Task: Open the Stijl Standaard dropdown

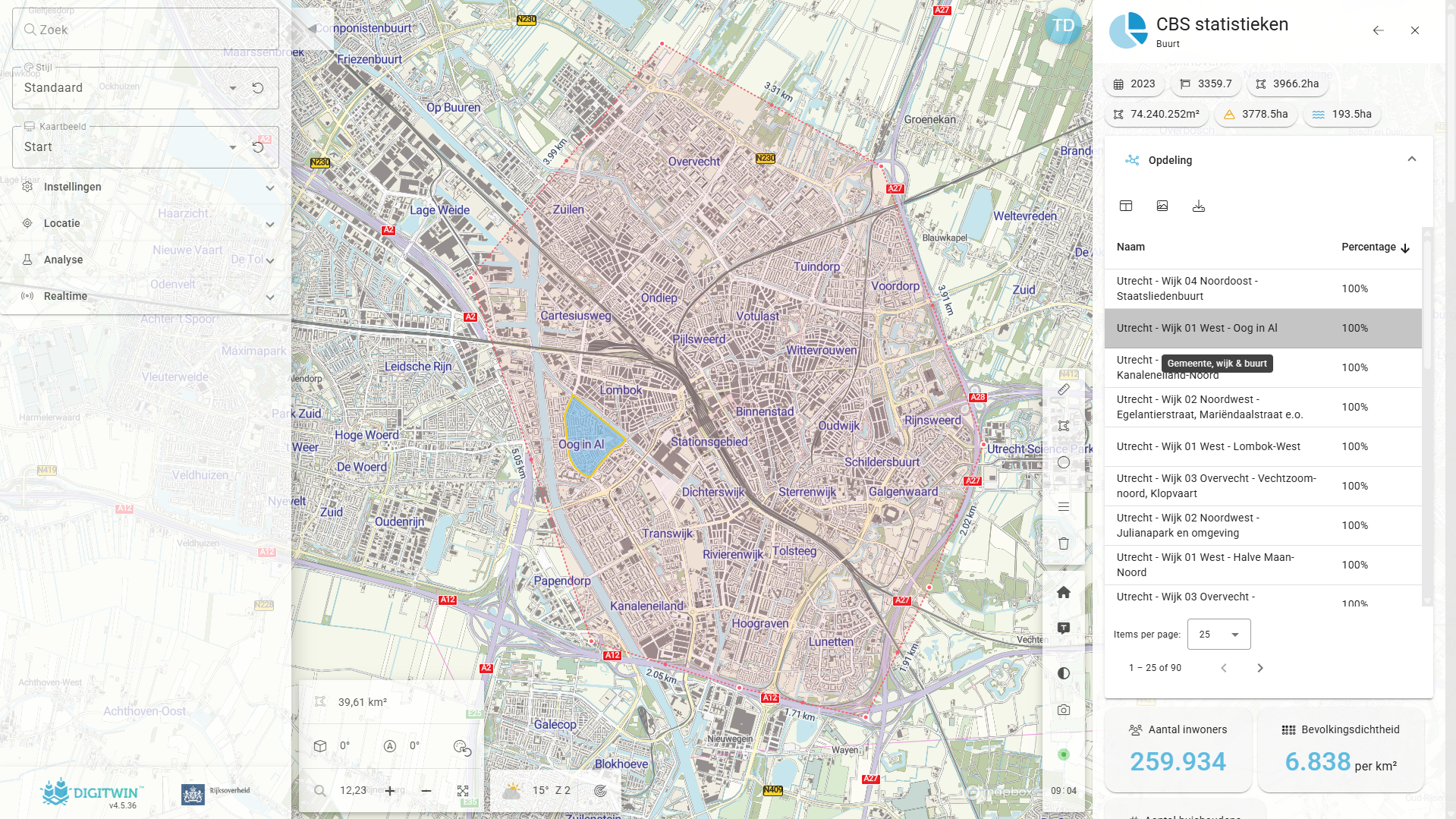Action: 234,88
